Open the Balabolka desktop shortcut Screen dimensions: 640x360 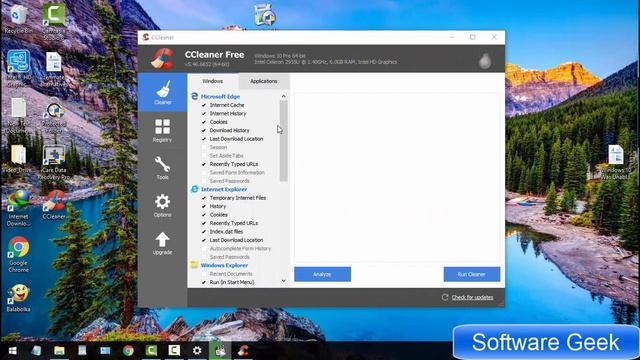point(18,298)
